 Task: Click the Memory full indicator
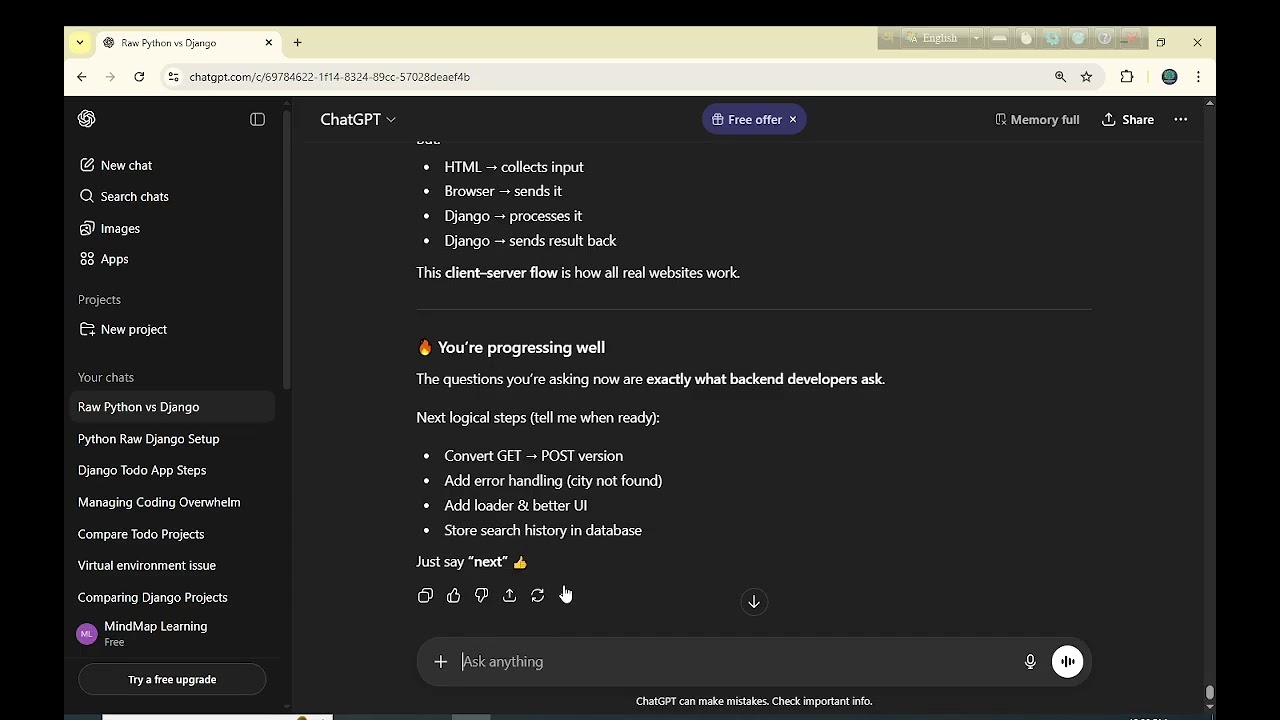coord(1037,119)
